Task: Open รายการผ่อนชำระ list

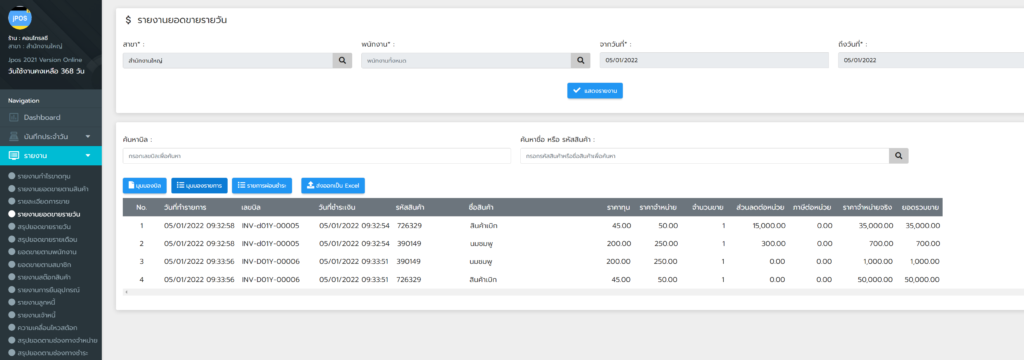Action: click(261, 186)
